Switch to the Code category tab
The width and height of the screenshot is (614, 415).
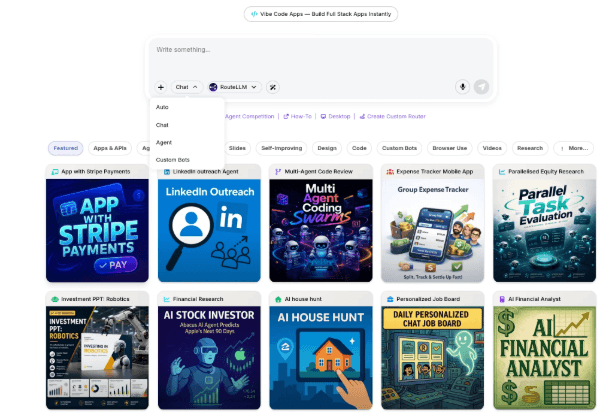coord(359,148)
